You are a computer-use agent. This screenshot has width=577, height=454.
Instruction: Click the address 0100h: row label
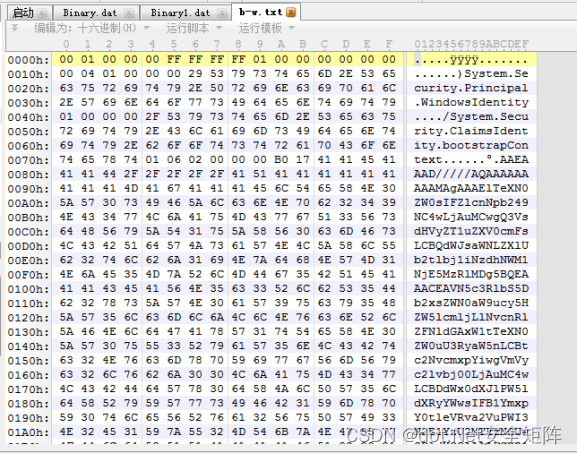(x=28, y=289)
